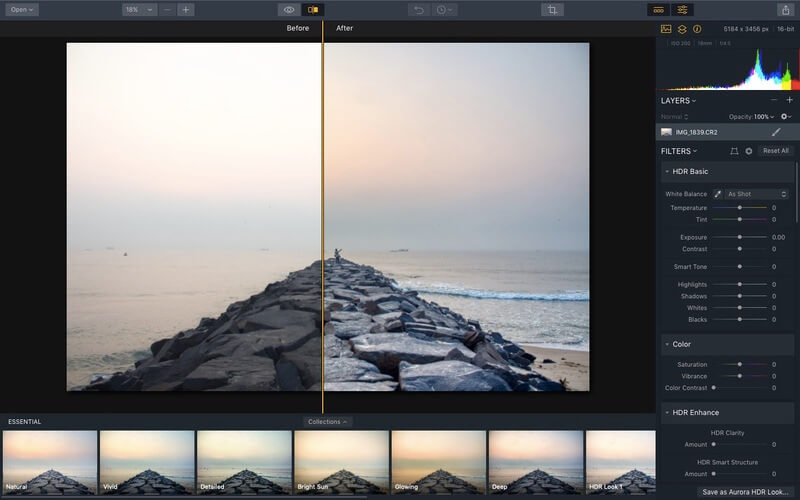Open the Collections dropdown

click(x=327, y=422)
